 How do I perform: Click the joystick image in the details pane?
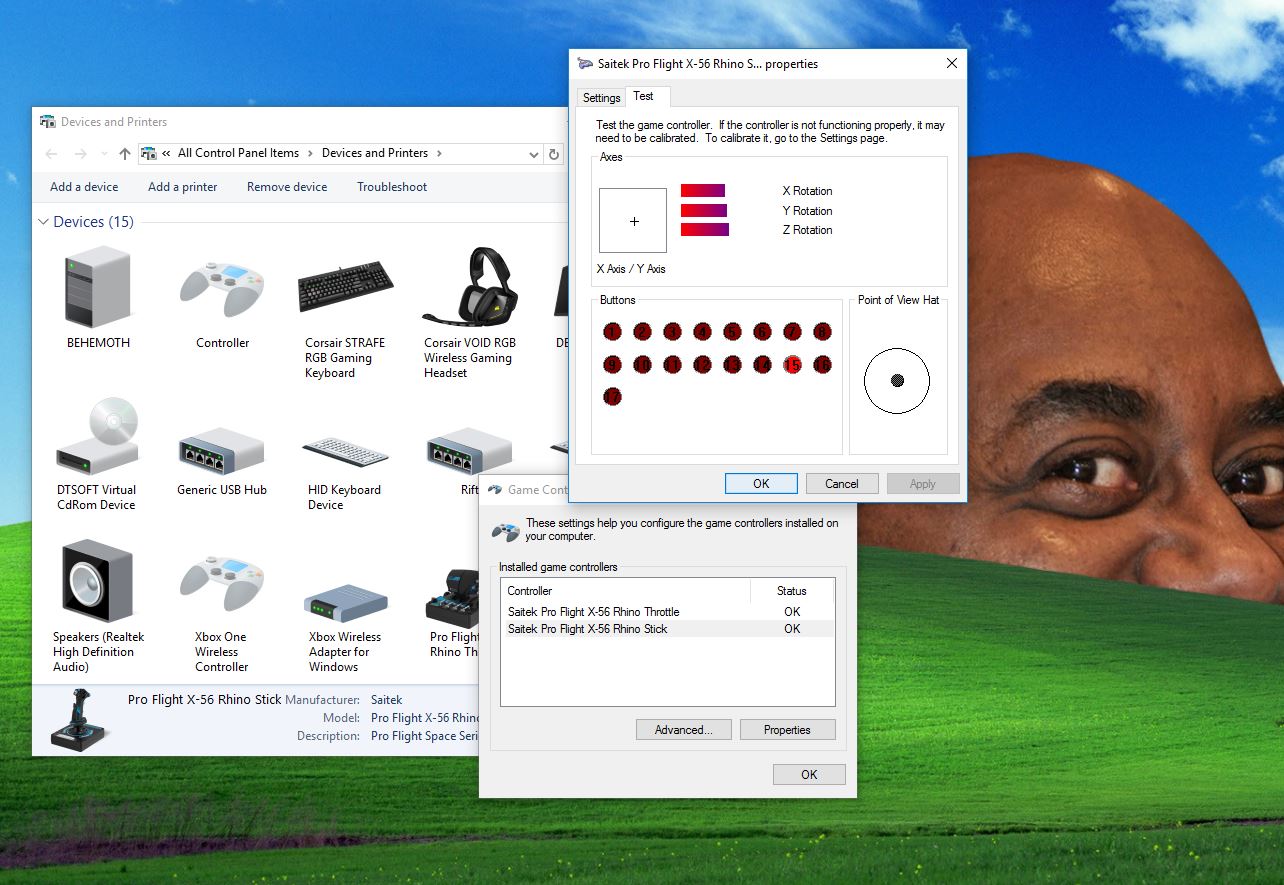[79, 718]
